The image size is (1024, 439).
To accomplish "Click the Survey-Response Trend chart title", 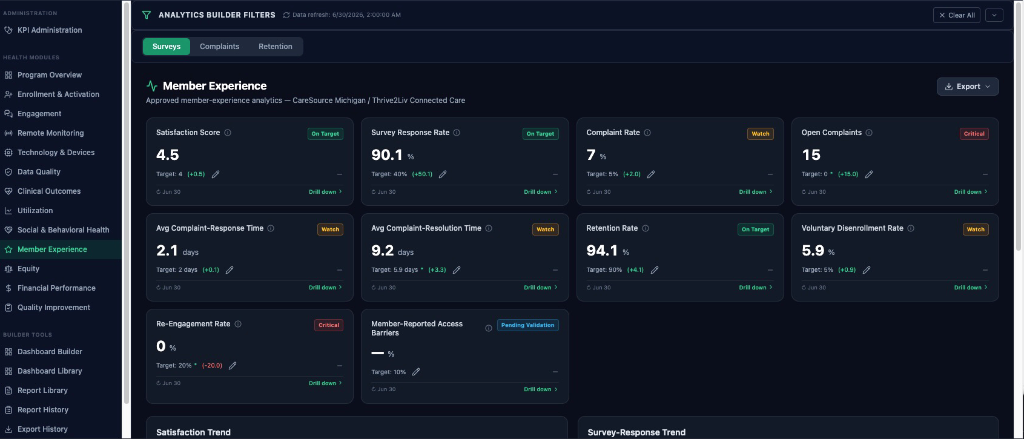I will point(636,432).
